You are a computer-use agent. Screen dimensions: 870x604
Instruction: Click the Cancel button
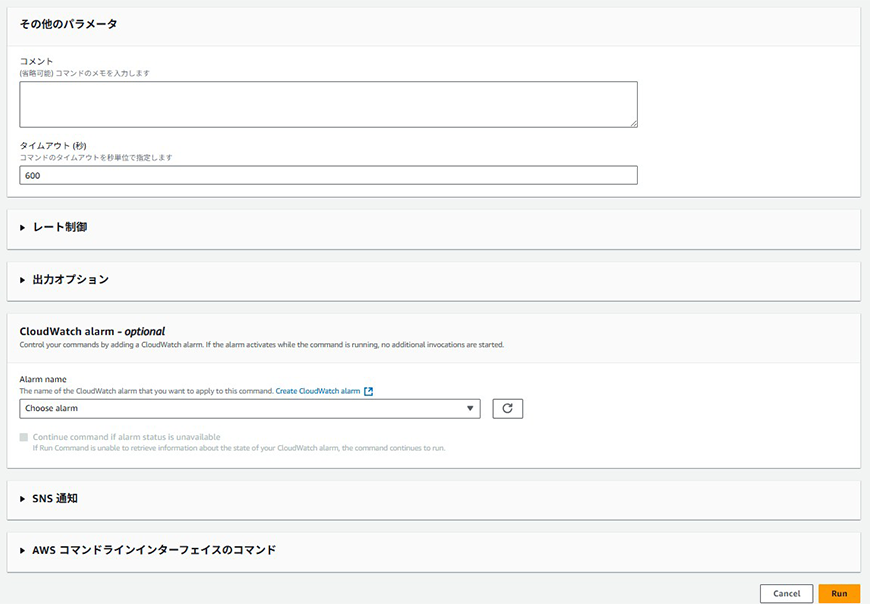[x=786, y=593]
